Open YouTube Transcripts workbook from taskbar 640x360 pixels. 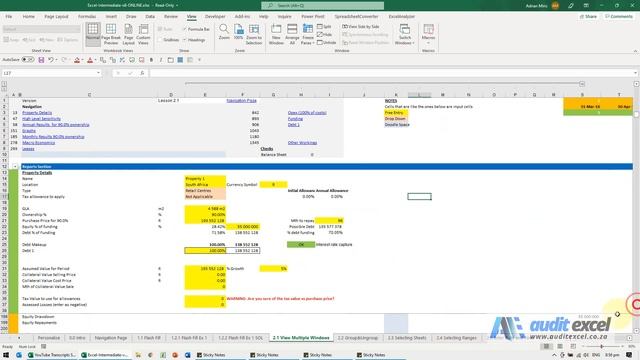pyautogui.click(x=51, y=355)
